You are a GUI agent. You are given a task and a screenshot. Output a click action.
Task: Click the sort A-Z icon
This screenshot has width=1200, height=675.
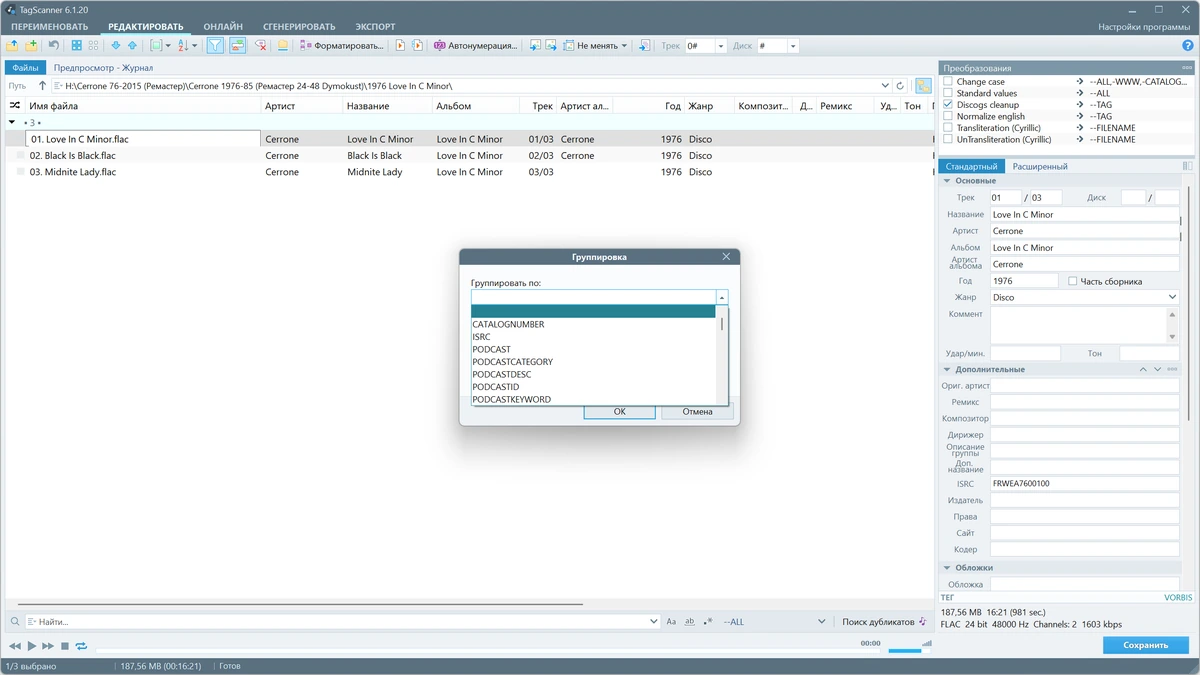coord(183,46)
